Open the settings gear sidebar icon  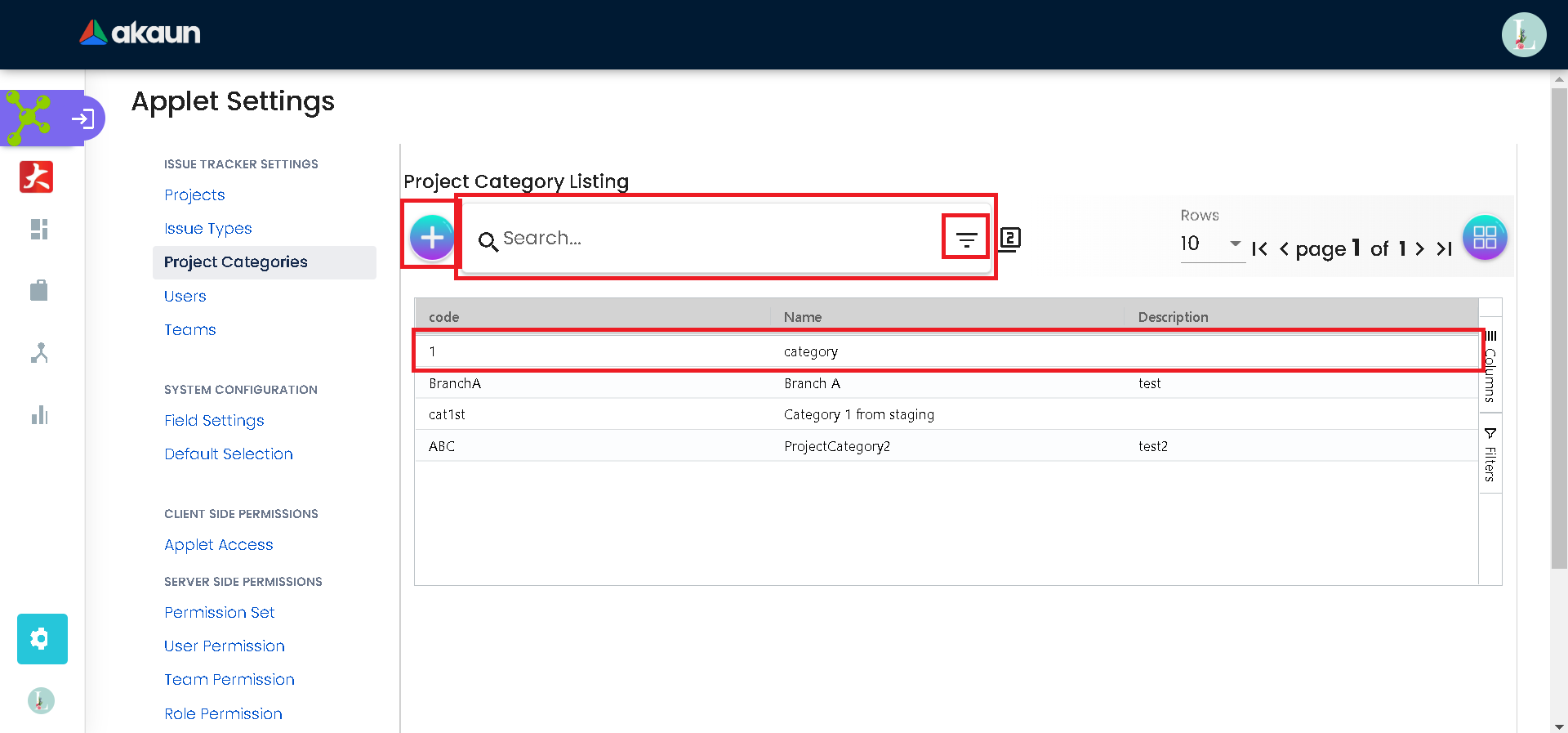pos(42,639)
